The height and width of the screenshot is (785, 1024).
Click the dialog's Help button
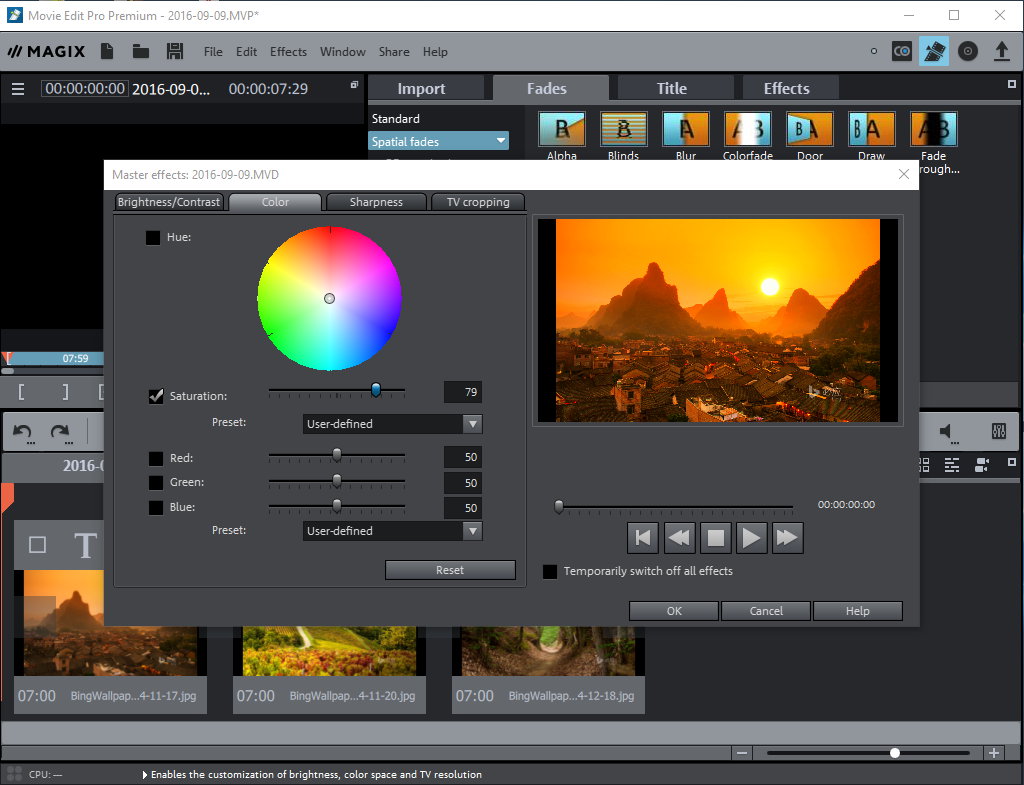(857, 611)
